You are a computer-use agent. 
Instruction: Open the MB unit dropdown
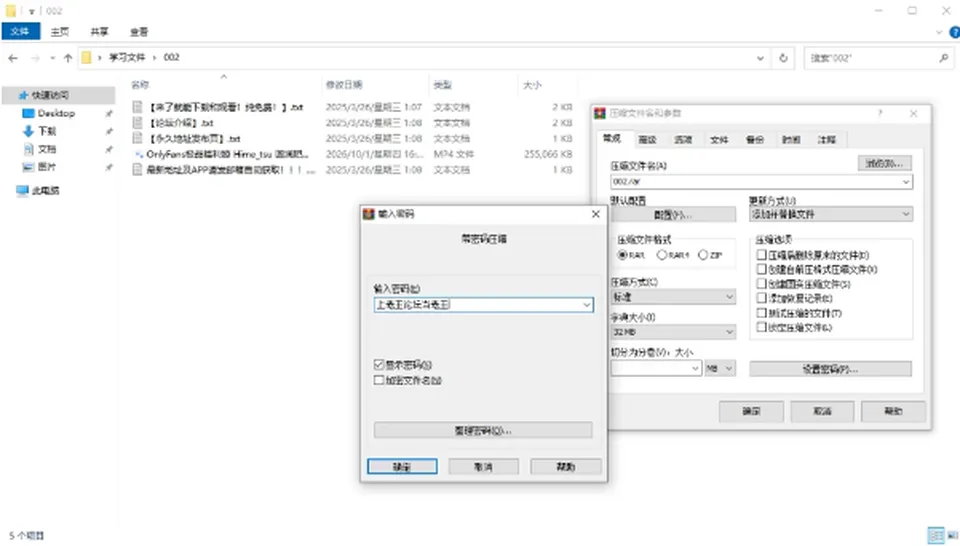(x=720, y=368)
